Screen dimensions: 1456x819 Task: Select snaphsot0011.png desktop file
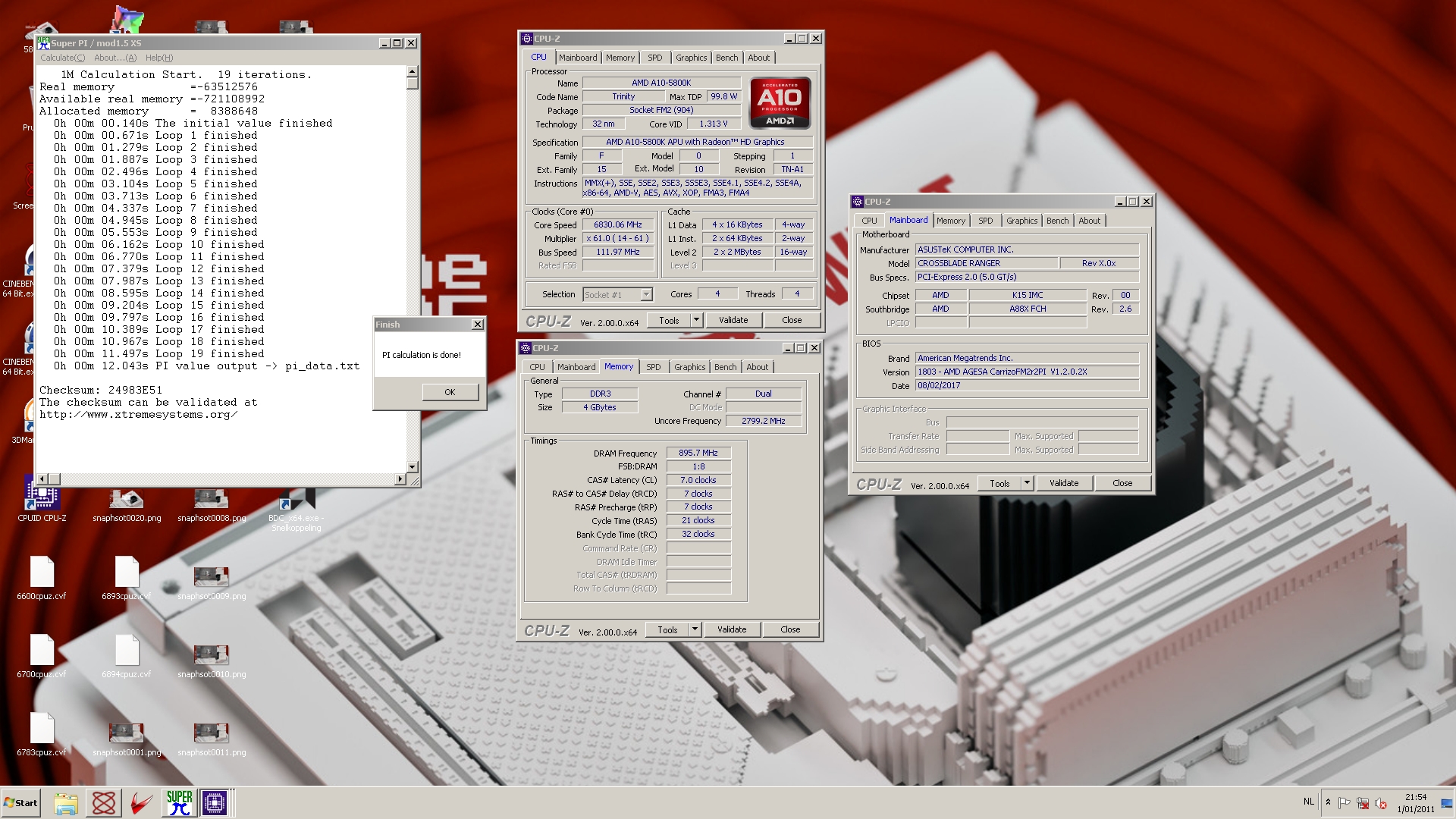coord(212,739)
